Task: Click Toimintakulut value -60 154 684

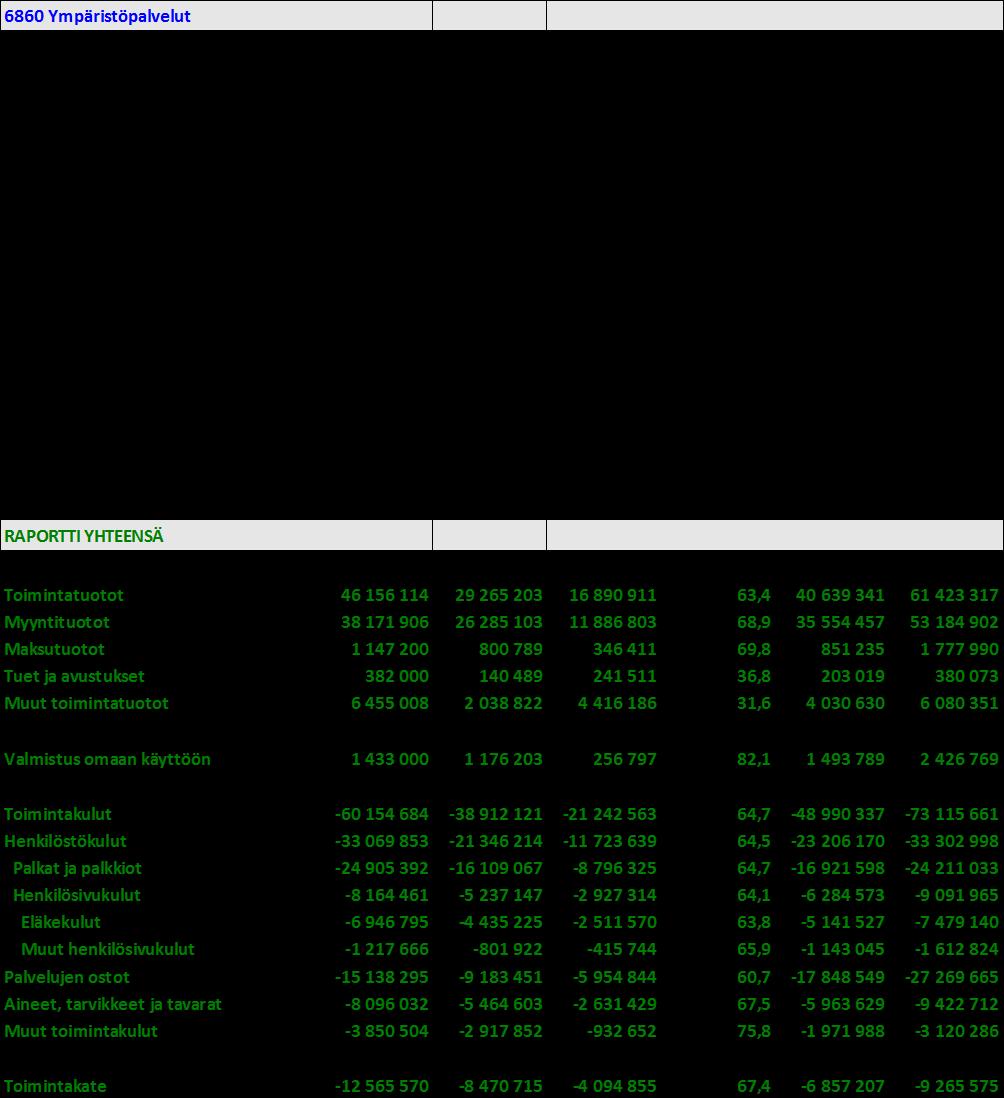Action: pyautogui.click(x=382, y=814)
